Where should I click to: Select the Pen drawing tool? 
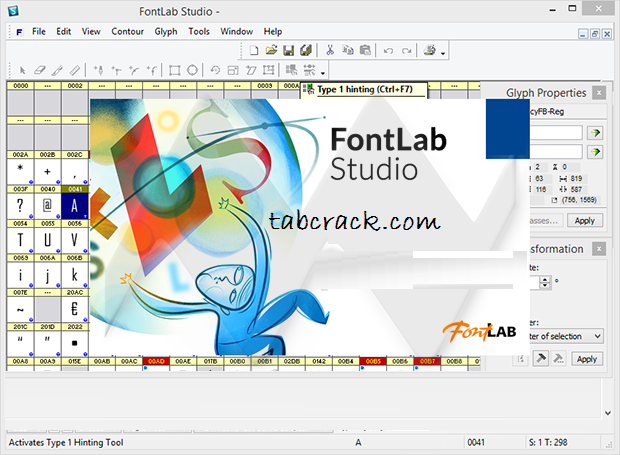tap(98, 70)
